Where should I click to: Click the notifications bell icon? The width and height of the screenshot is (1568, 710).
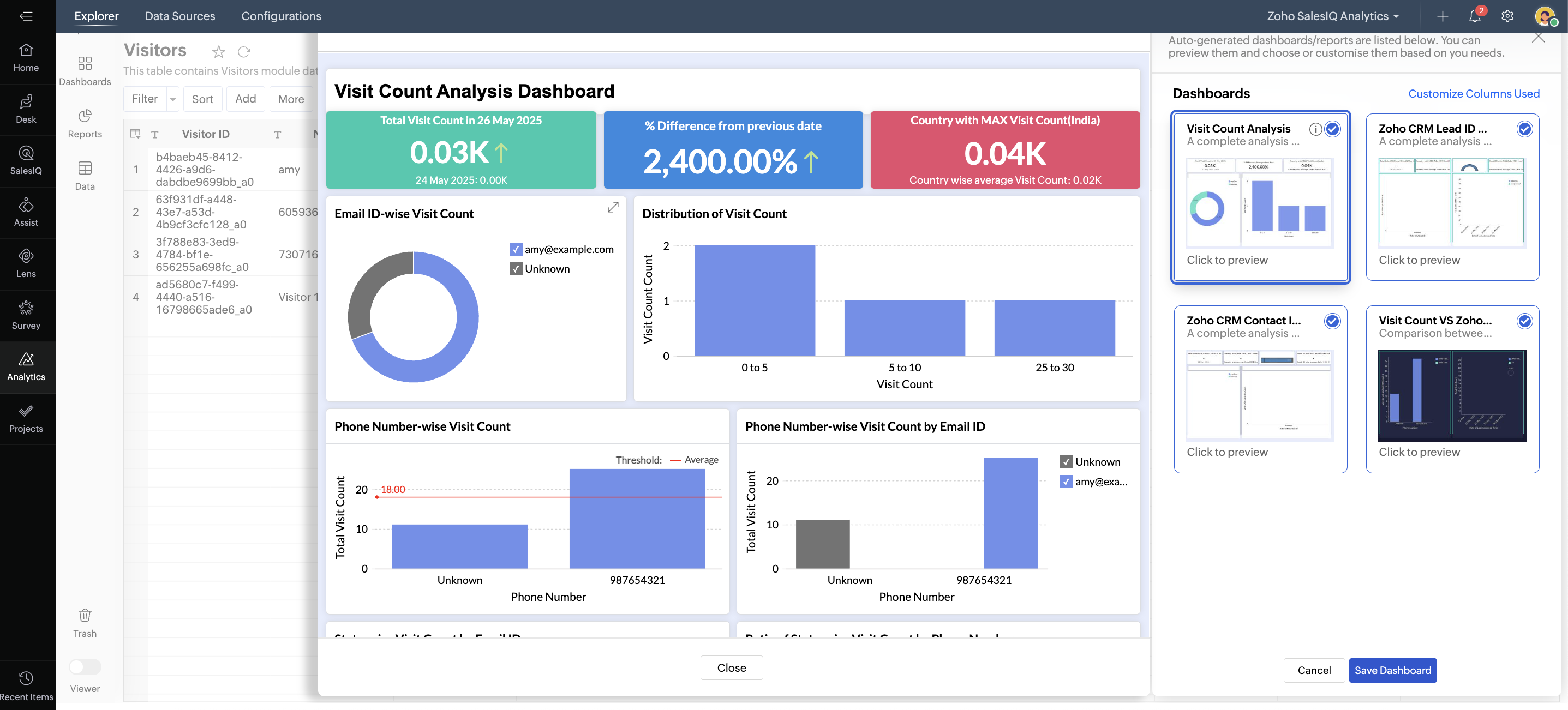click(x=1474, y=16)
